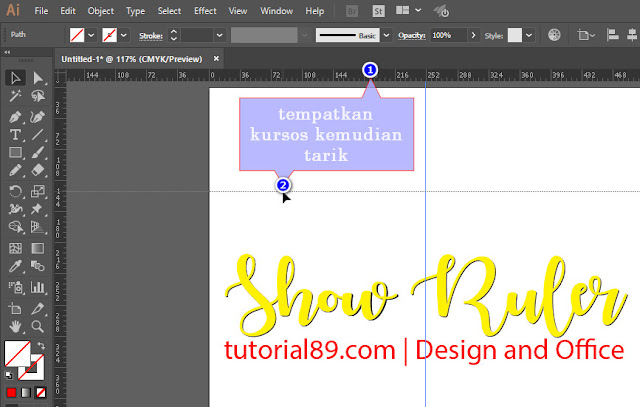Select the Type tool

click(x=16, y=135)
